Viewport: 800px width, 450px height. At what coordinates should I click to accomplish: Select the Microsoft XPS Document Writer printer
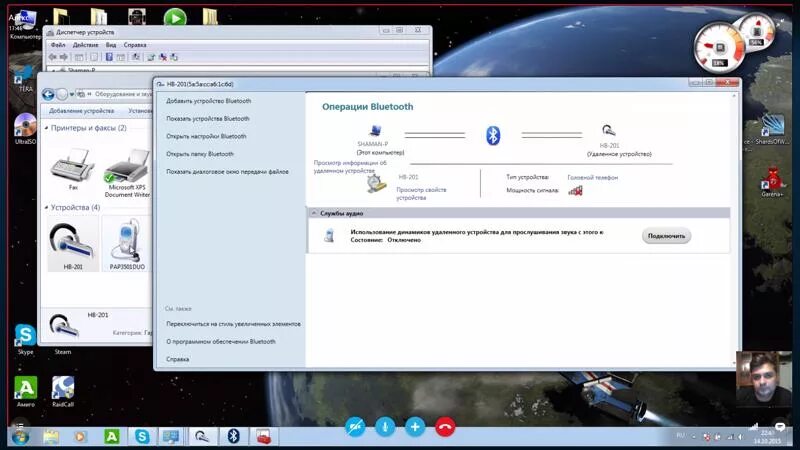tap(127, 172)
